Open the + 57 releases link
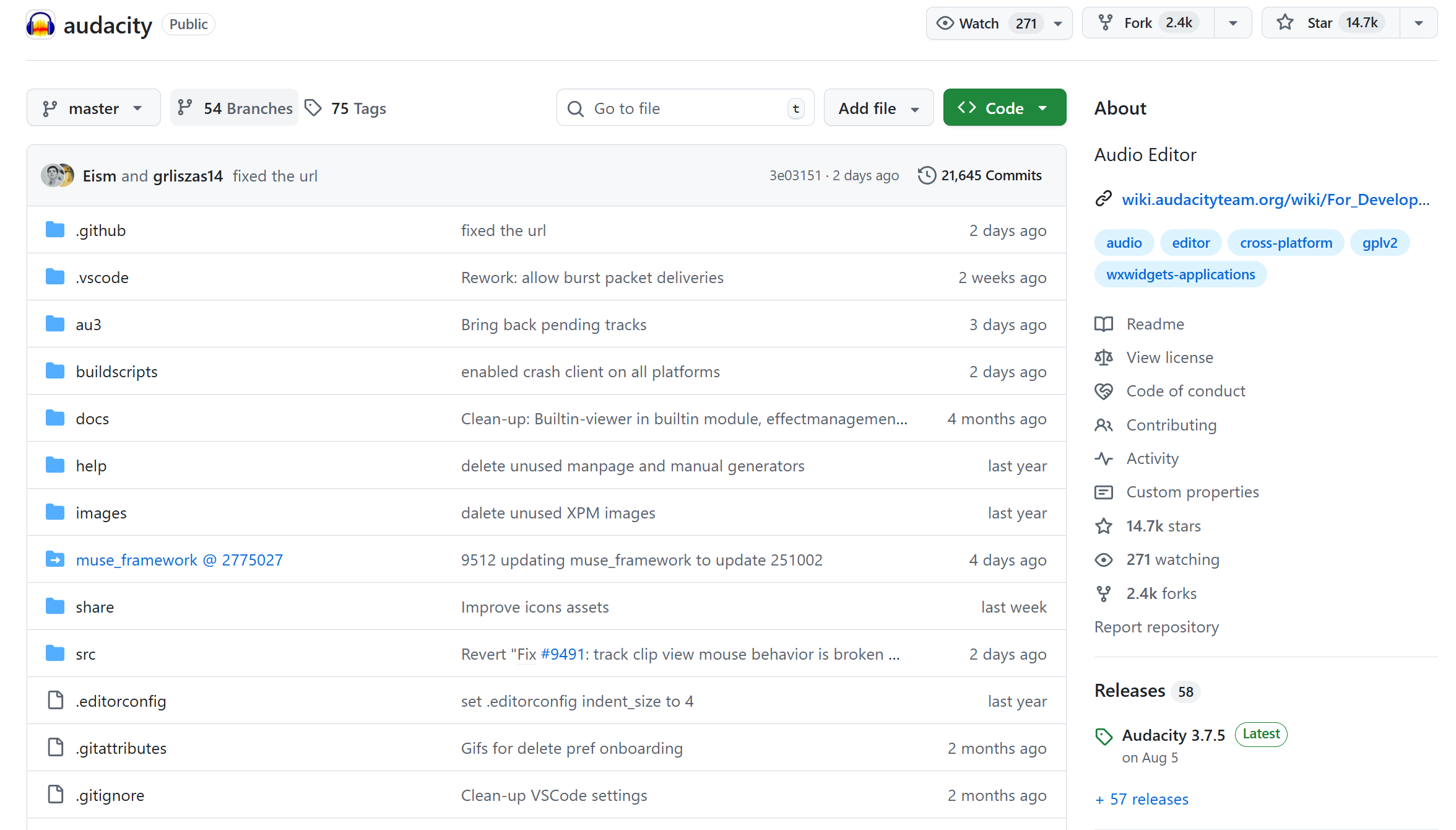This screenshot has height=830, width=1456. (1142, 799)
